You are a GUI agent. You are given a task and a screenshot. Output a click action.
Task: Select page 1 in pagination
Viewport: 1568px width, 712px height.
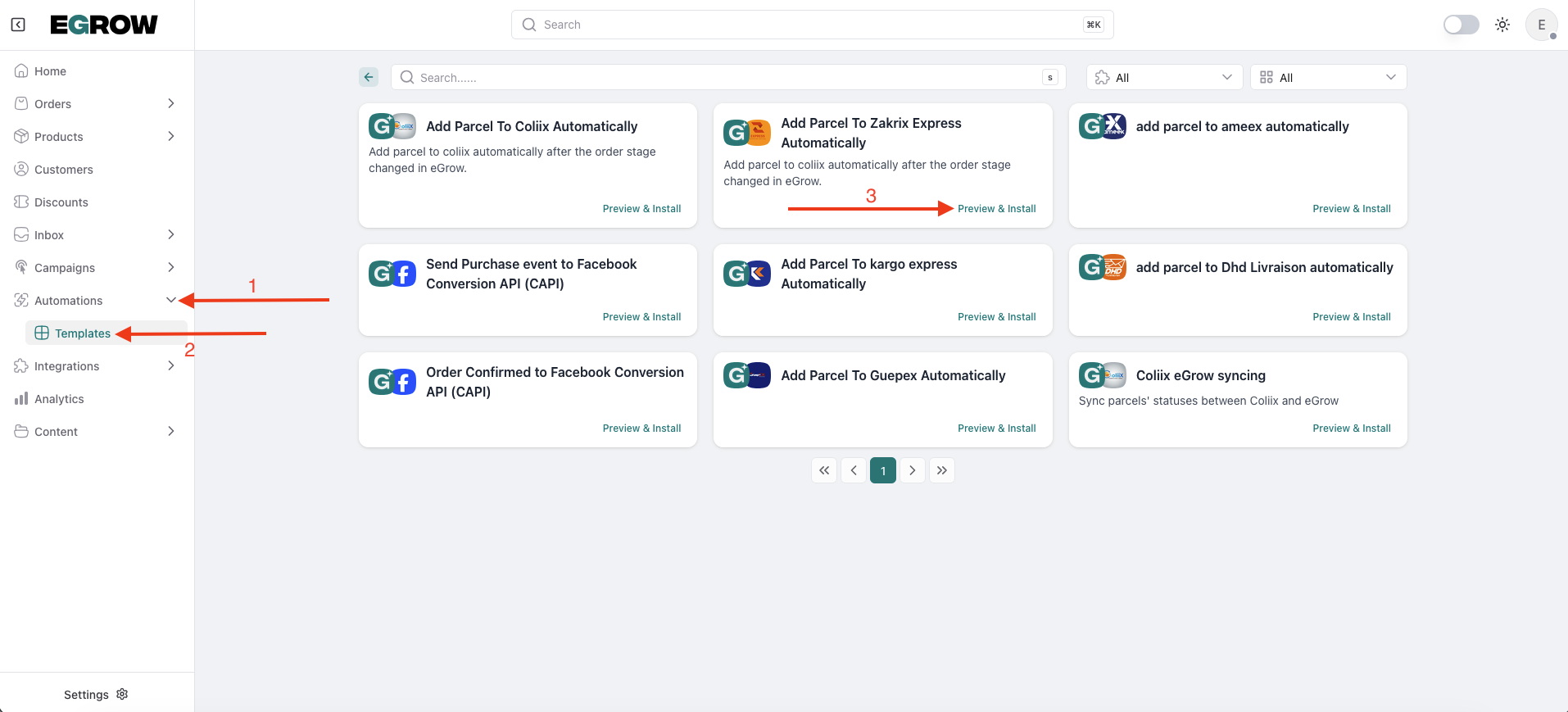(x=883, y=470)
